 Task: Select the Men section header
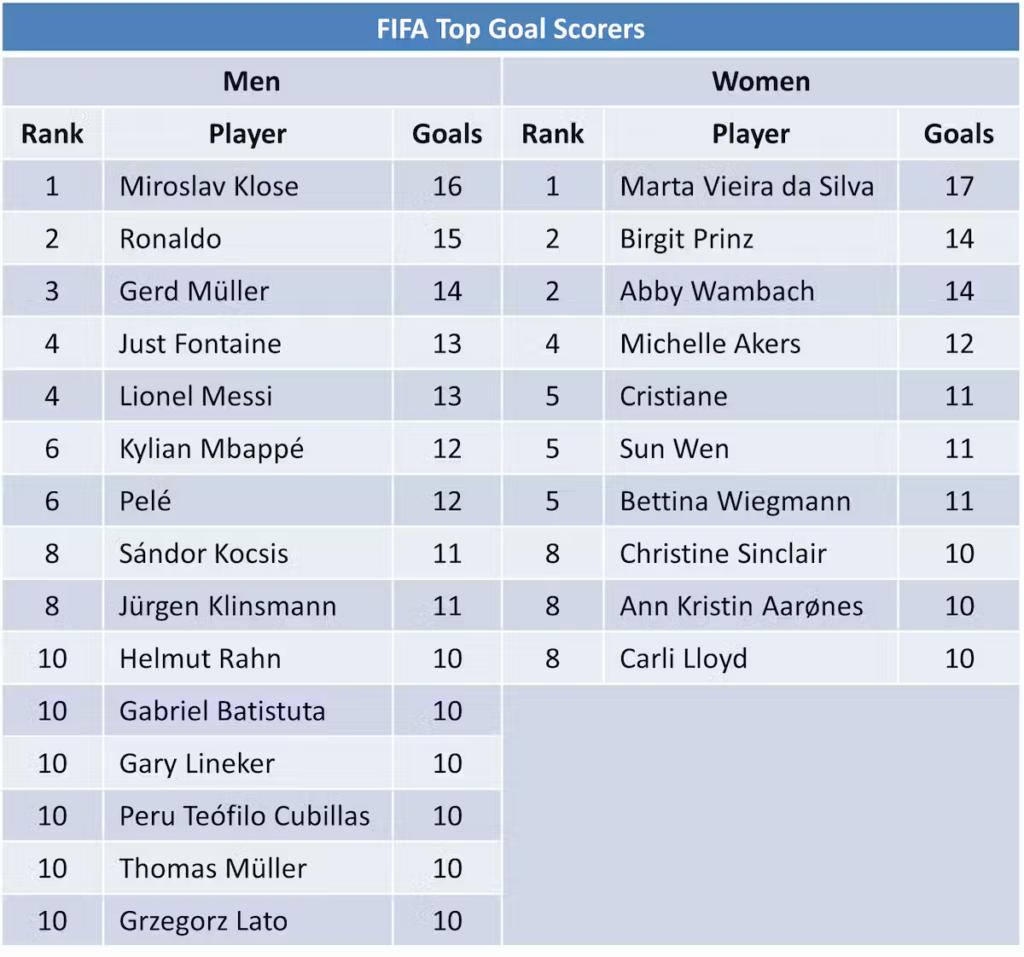[x=251, y=81]
